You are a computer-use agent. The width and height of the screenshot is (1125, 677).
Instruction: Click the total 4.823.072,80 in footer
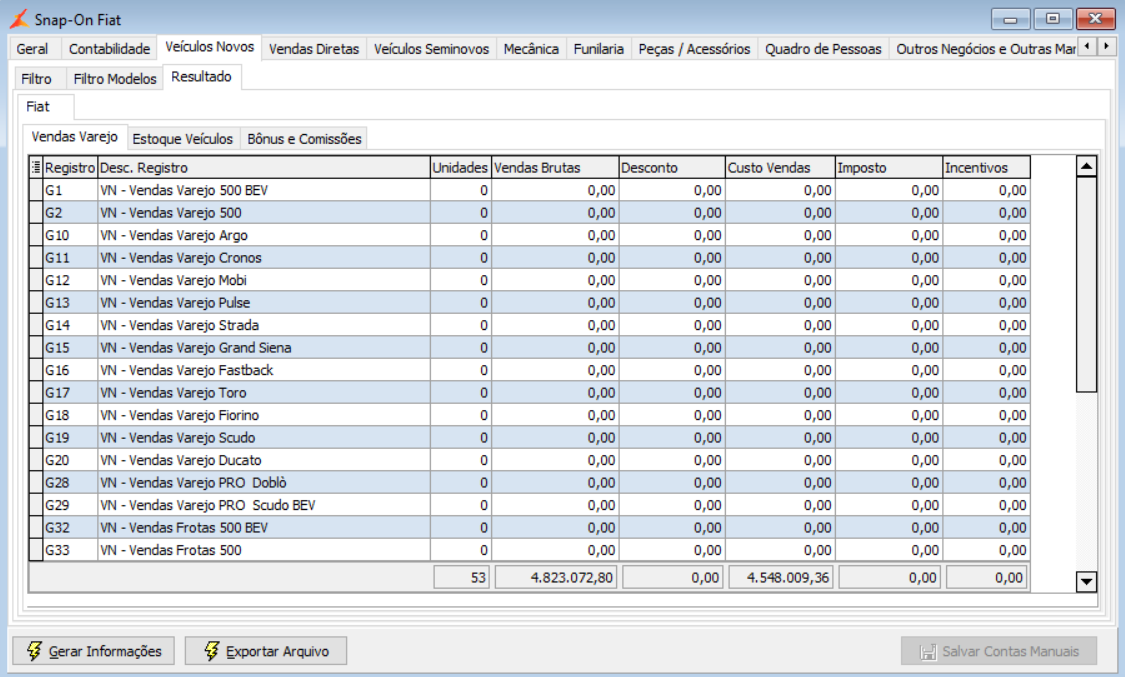555,577
